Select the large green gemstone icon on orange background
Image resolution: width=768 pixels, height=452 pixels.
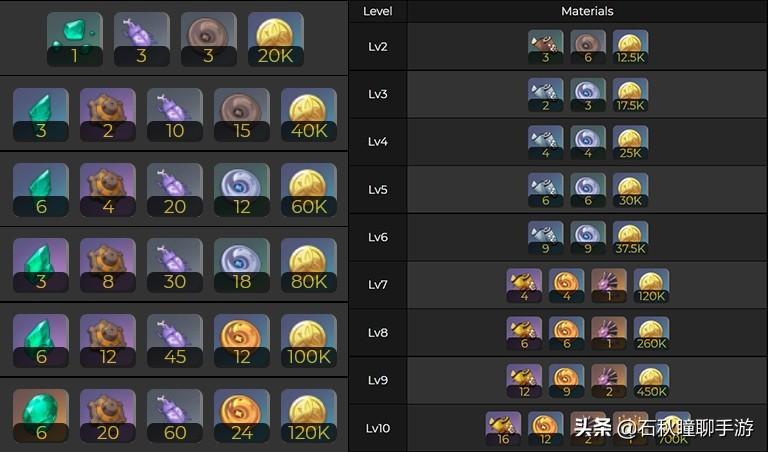click(x=41, y=416)
